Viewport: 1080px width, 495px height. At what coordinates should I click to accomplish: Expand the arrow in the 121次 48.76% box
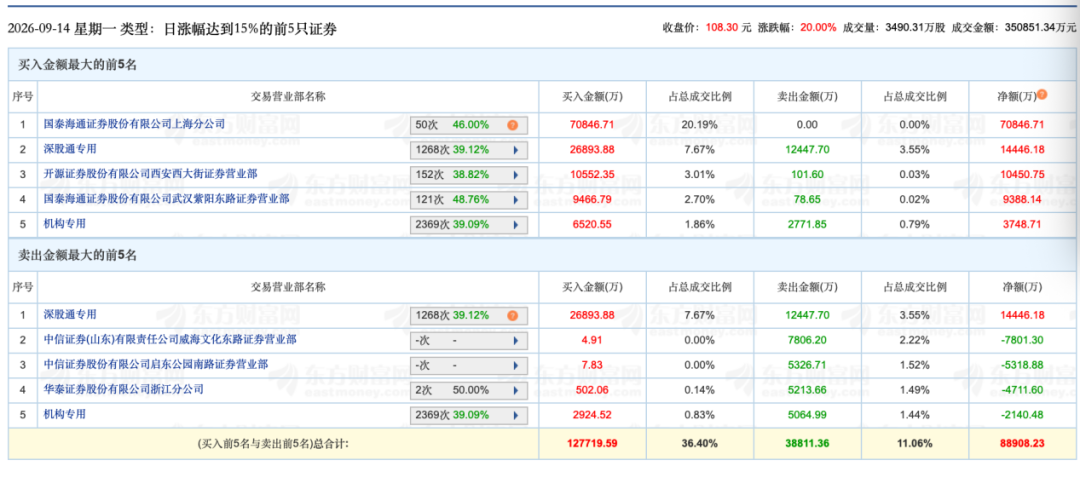[x=515, y=200]
